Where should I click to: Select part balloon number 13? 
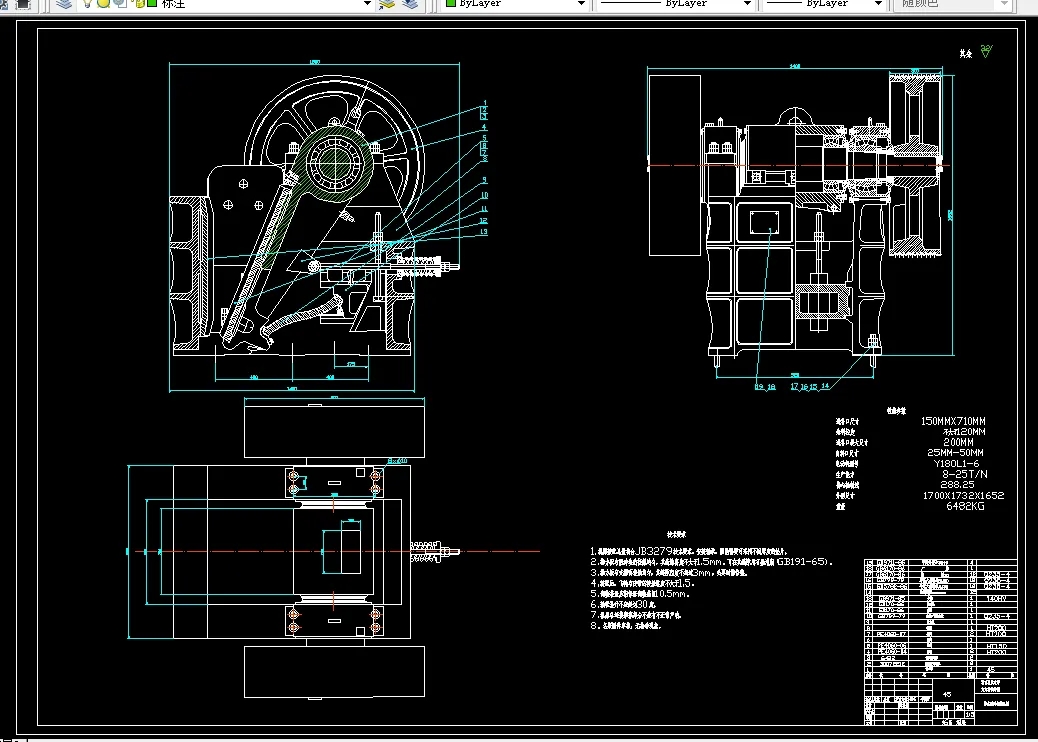click(483, 232)
